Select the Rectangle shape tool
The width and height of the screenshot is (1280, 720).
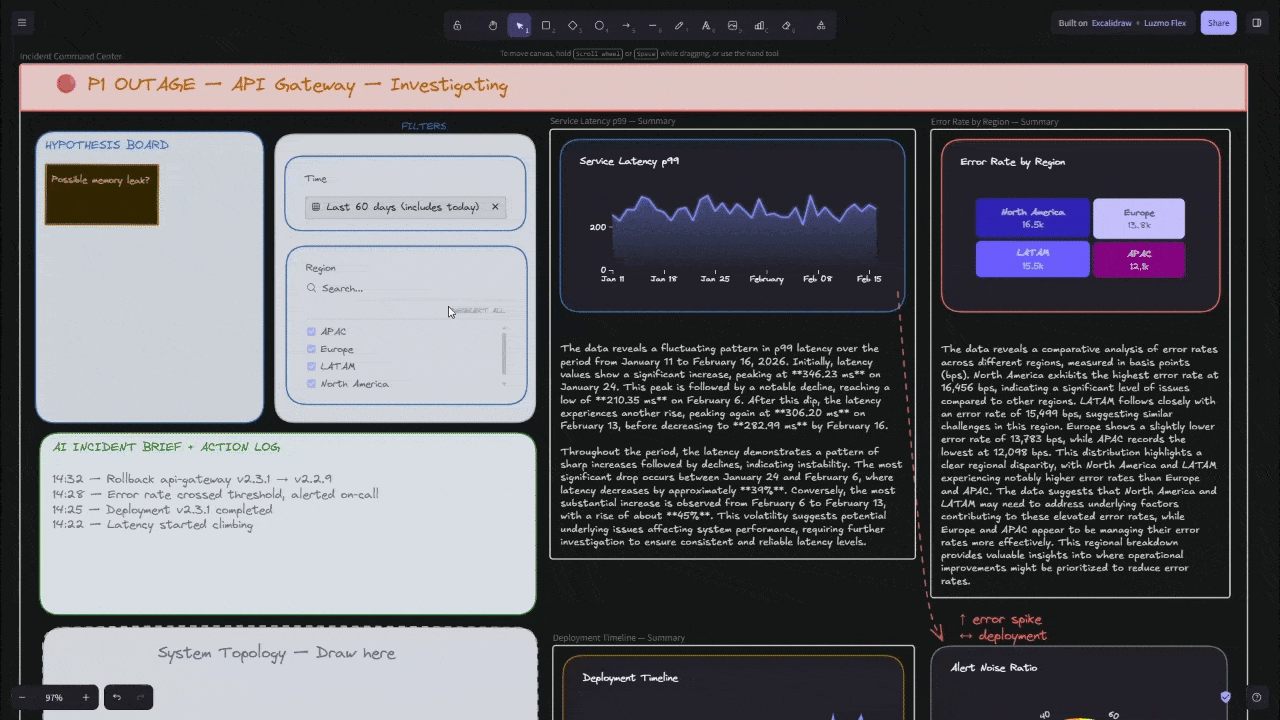[x=546, y=25]
